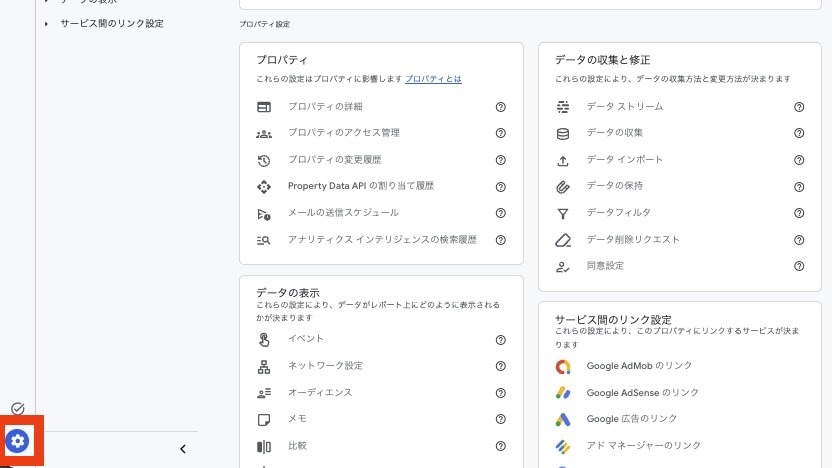Show help for データの収集

pos(799,133)
